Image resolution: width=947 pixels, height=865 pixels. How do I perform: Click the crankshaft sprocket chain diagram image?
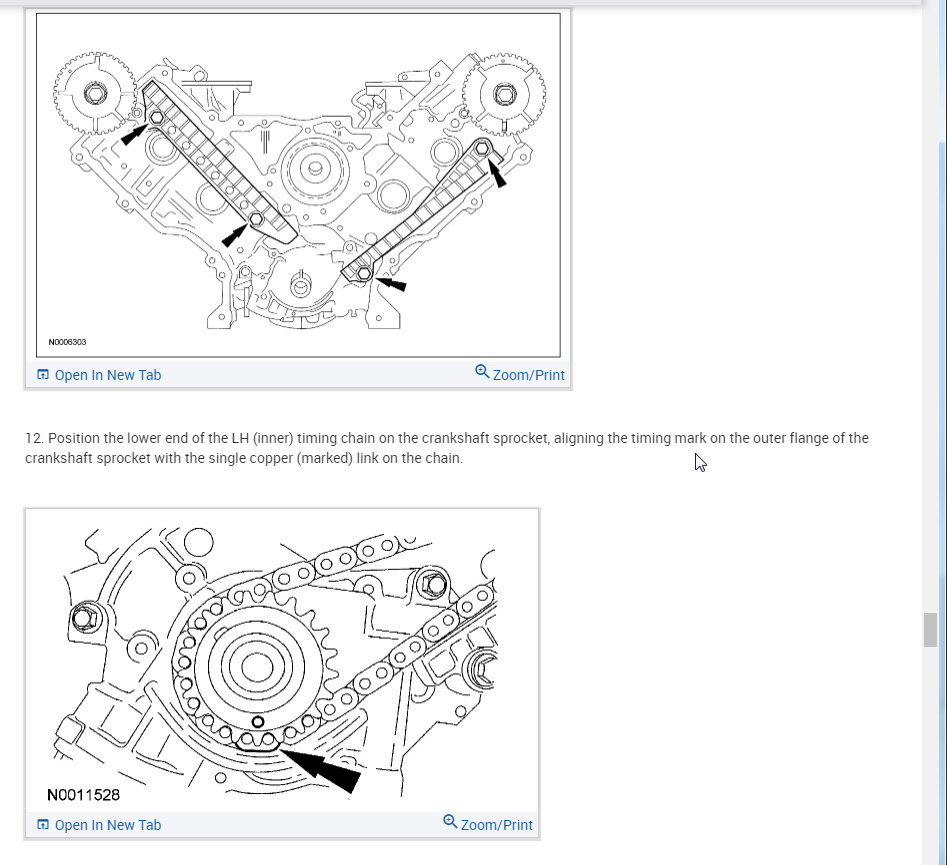tap(282, 661)
